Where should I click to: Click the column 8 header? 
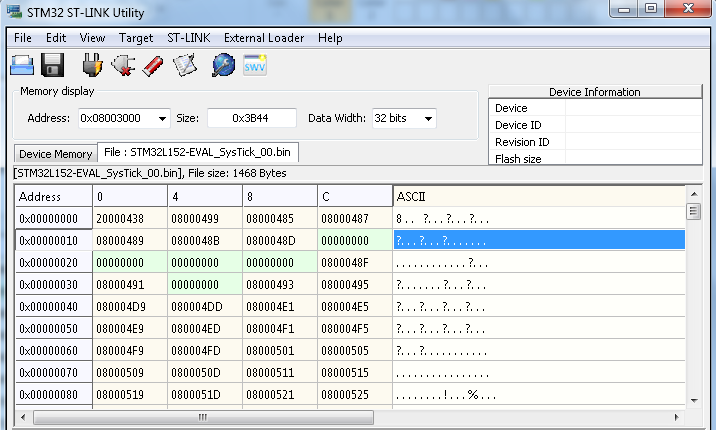(280, 197)
